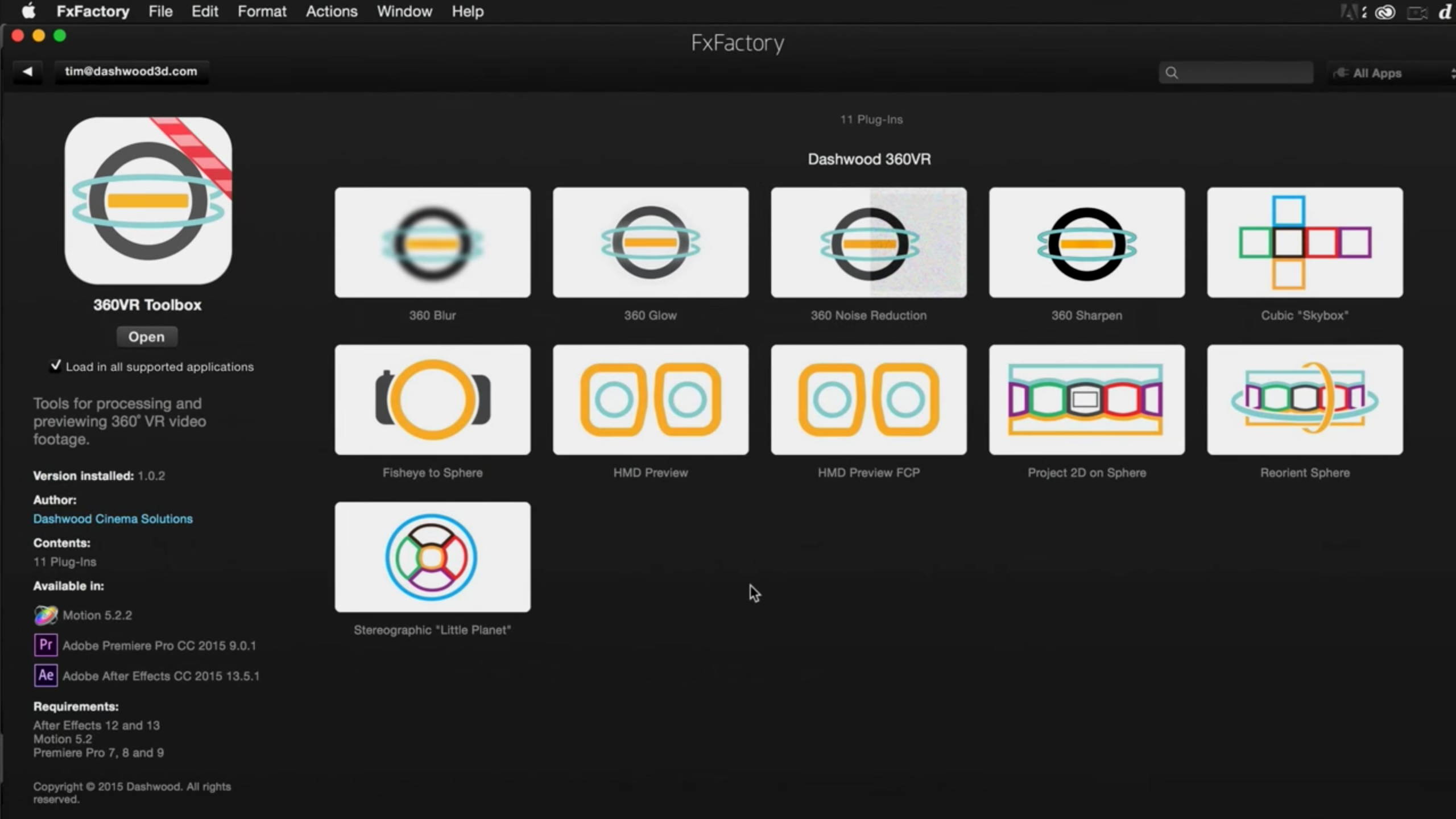Click the large 360VR Toolbox product icon
Viewport: 1456px width, 819px height.
tap(148, 201)
